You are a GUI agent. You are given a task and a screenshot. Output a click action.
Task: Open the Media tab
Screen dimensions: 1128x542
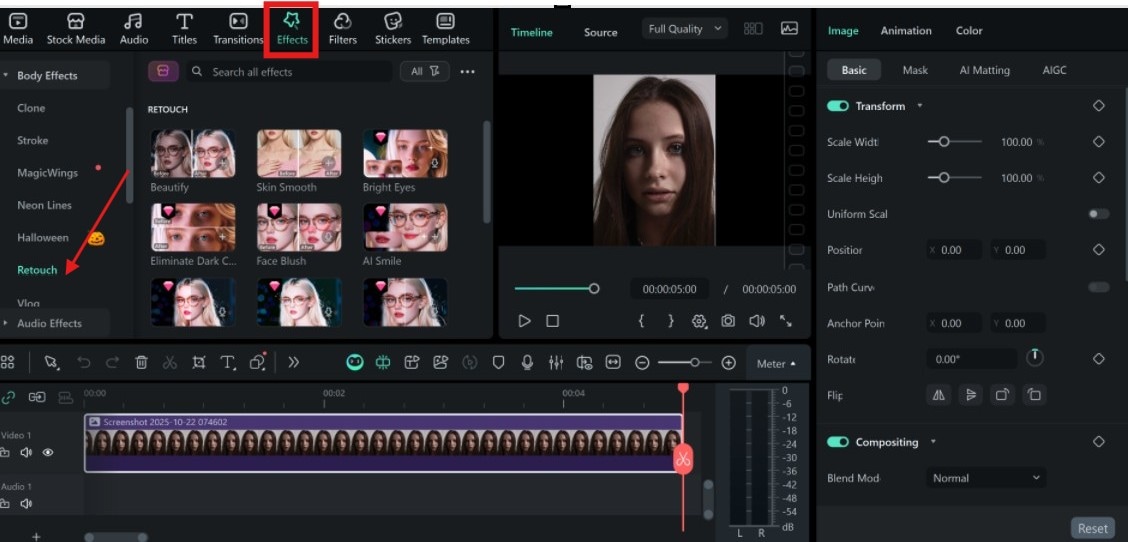click(x=18, y=30)
